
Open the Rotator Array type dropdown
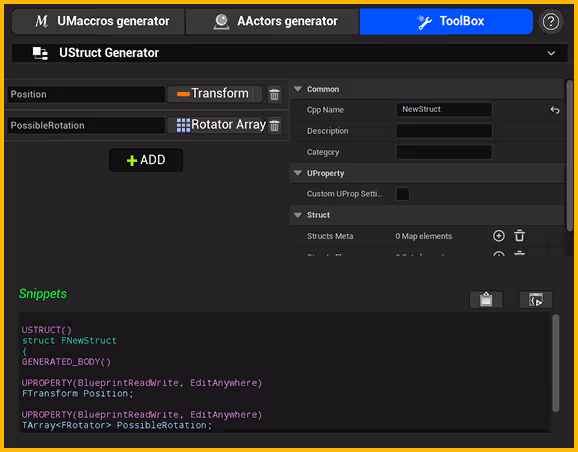217,125
